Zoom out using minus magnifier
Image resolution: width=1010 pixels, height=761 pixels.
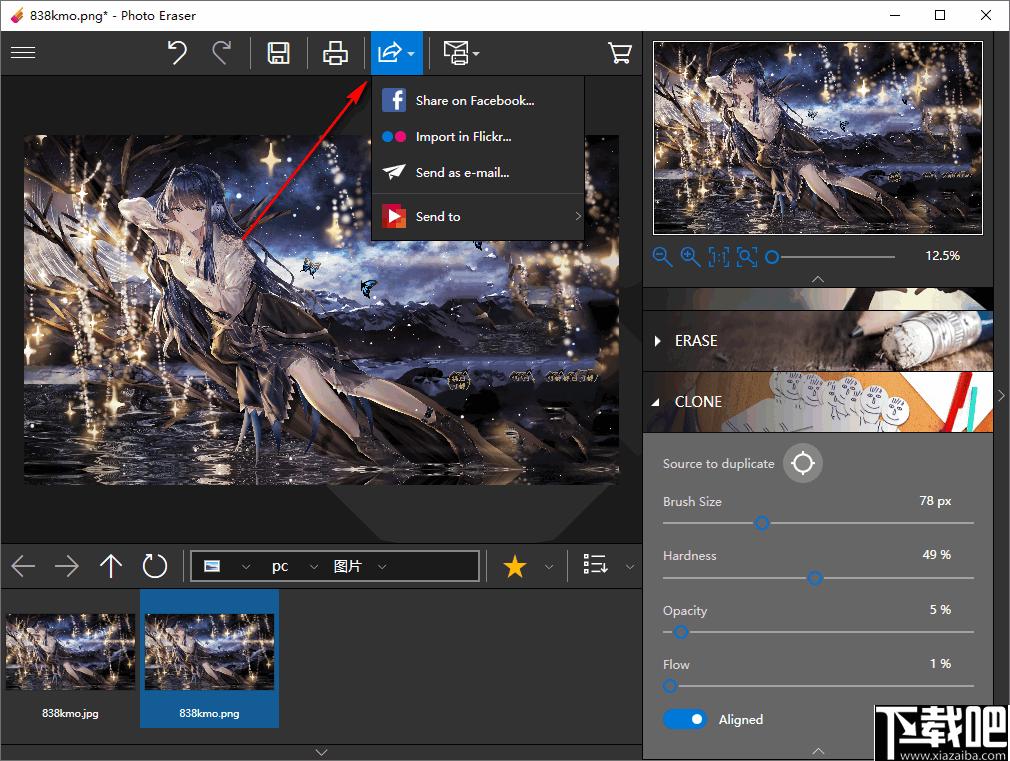[x=662, y=257]
